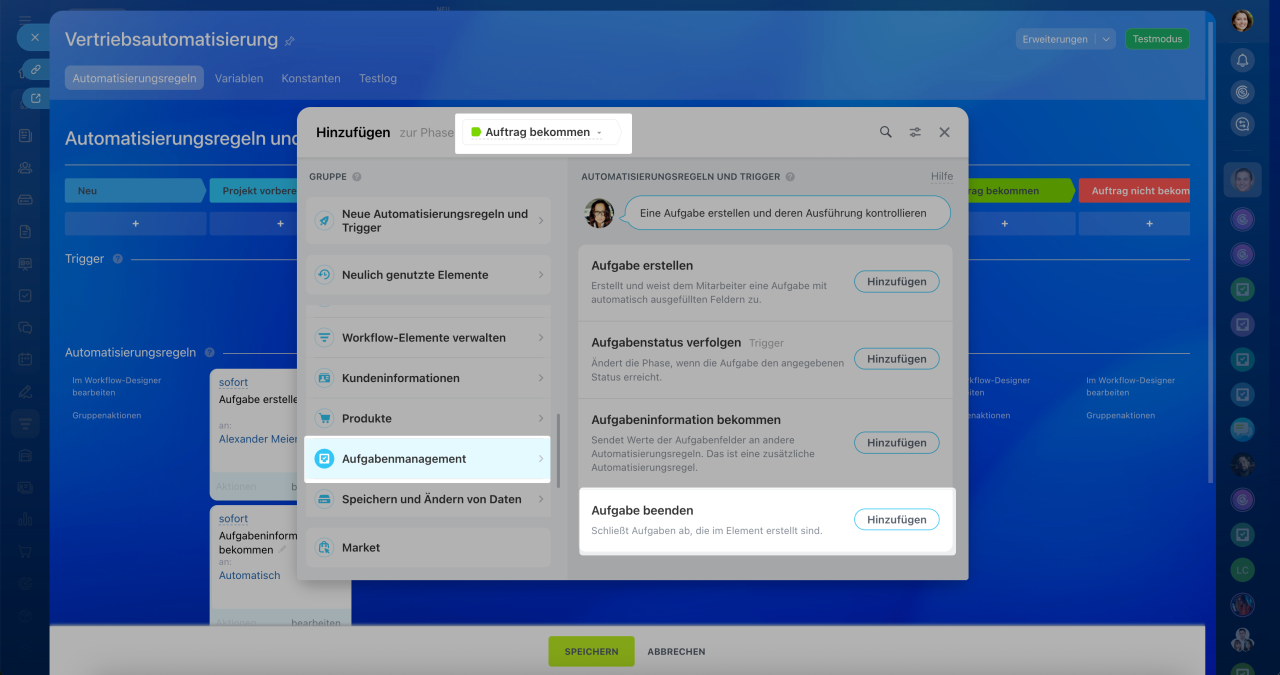
Task: Click Gruppenaktionen under the Neu stage
Action: tap(107, 415)
